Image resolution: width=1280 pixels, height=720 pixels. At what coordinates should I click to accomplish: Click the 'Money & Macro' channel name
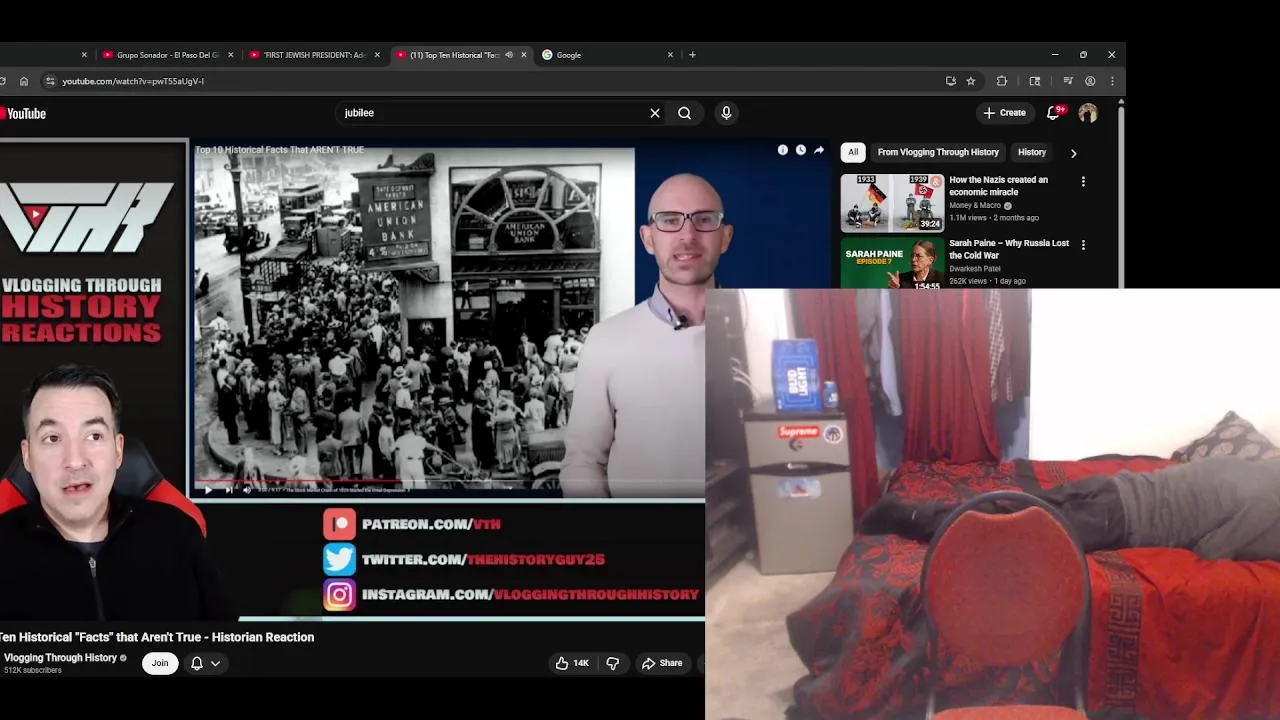pyautogui.click(x=975, y=206)
